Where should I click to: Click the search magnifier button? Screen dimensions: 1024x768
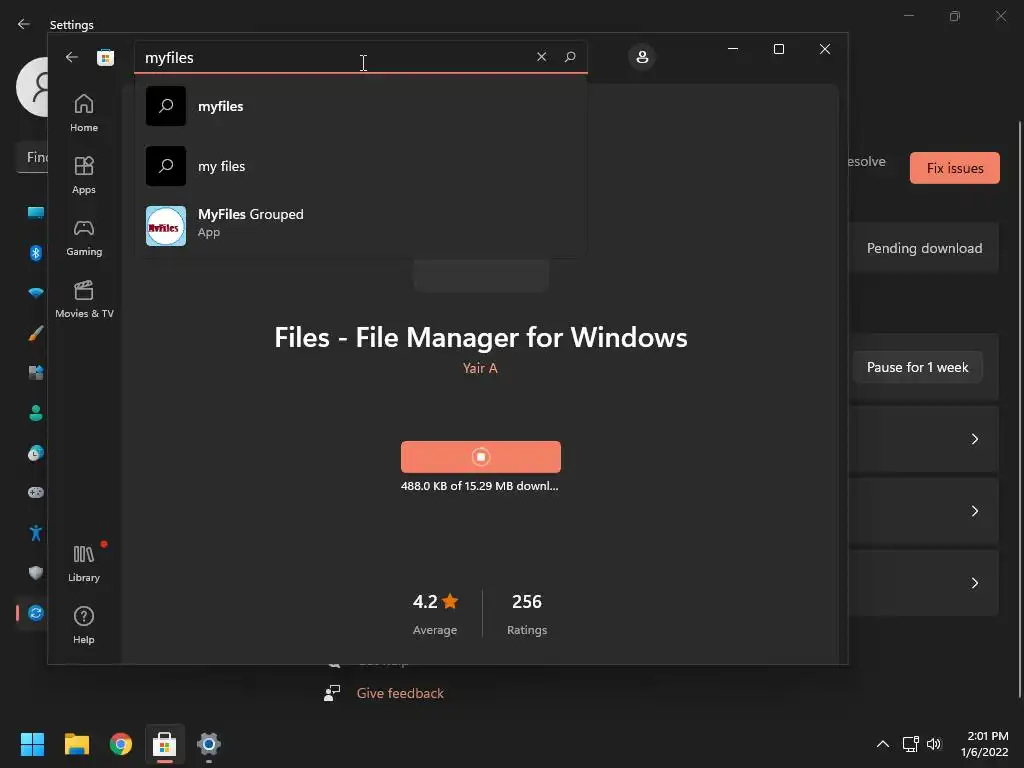570,57
